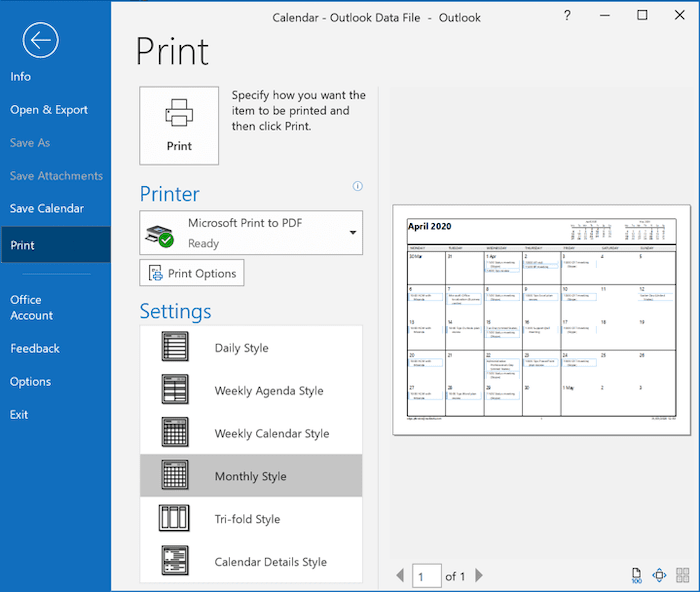
Task: Click the April 2020 calendar preview
Action: (x=542, y=320)
